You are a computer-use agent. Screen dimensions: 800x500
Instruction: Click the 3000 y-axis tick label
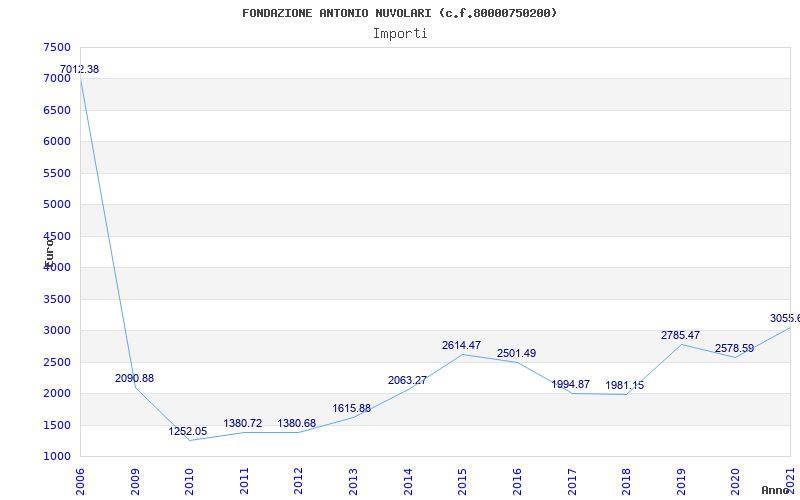(57, 331)
